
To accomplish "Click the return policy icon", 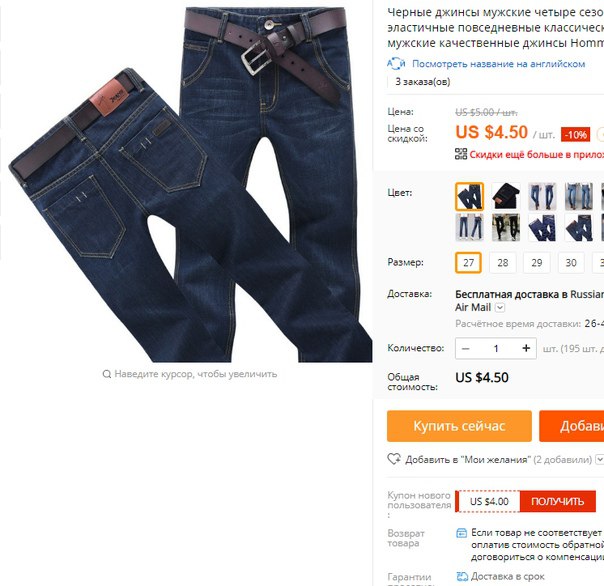I will click(461, 533).
